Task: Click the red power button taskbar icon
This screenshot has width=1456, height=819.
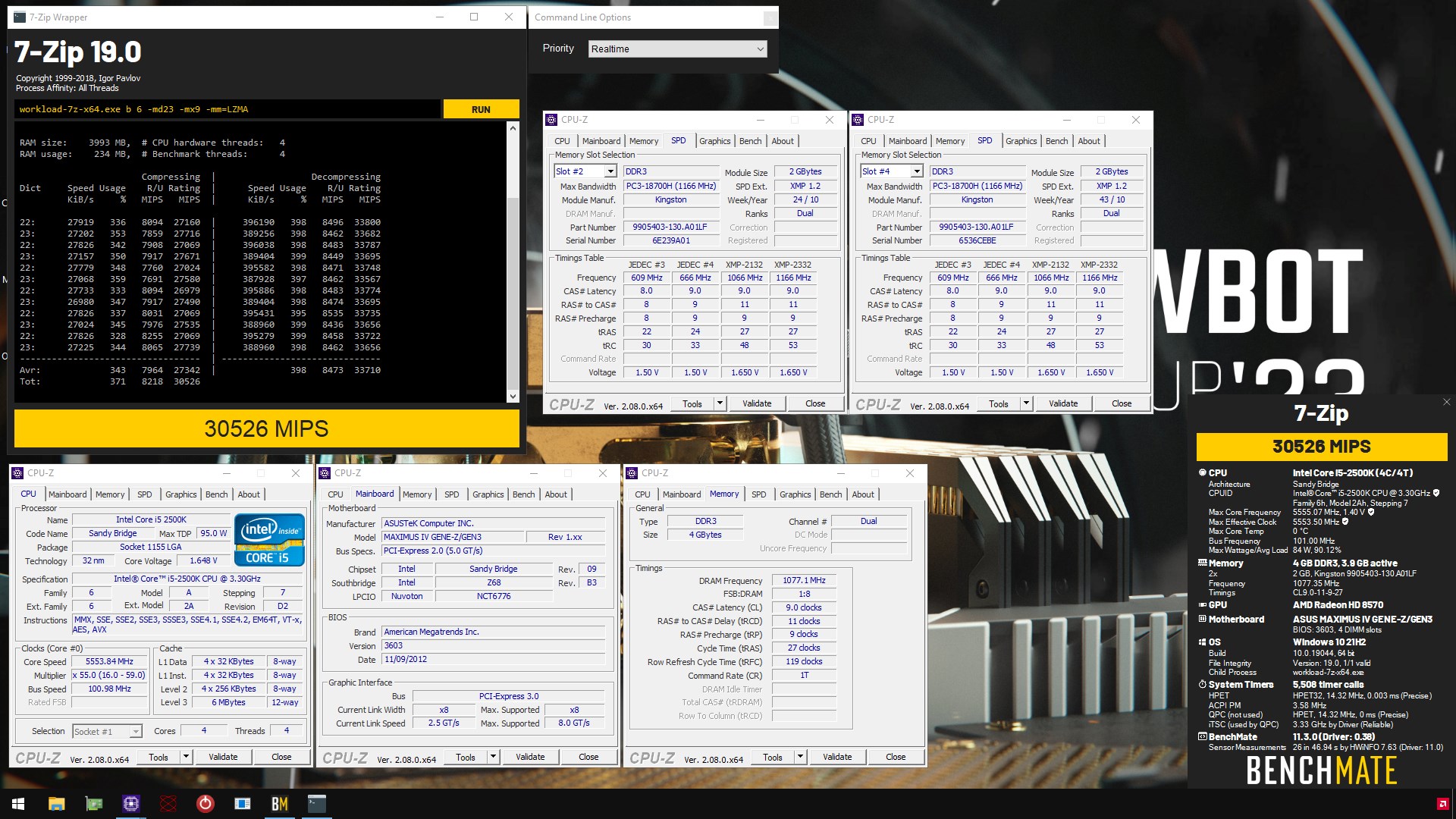Action: click(205, 804)
